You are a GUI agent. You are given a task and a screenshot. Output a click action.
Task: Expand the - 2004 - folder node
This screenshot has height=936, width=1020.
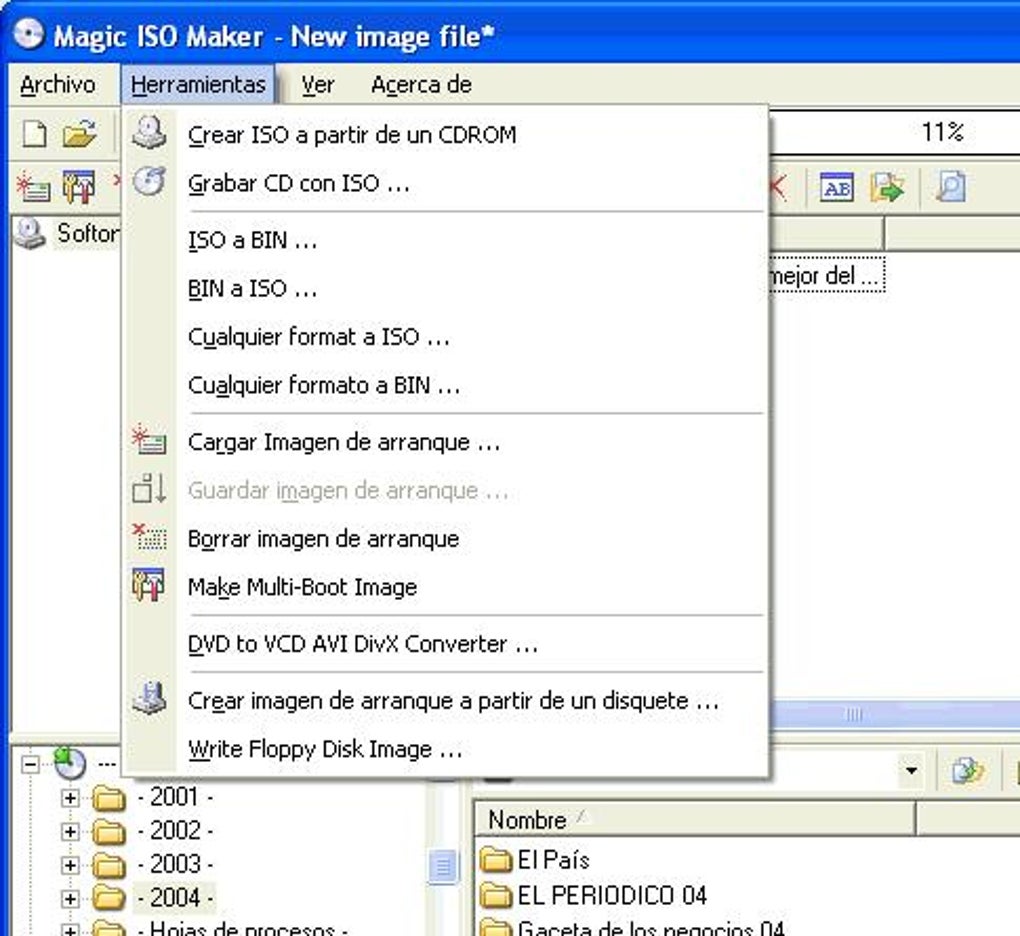pyautogui.click(x=70, y=898)
